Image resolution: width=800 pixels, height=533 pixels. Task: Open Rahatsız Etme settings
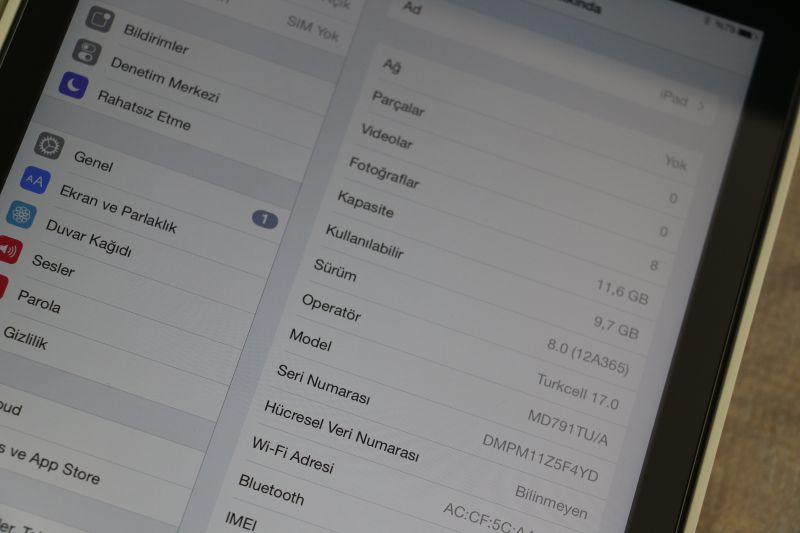[144, 110]
